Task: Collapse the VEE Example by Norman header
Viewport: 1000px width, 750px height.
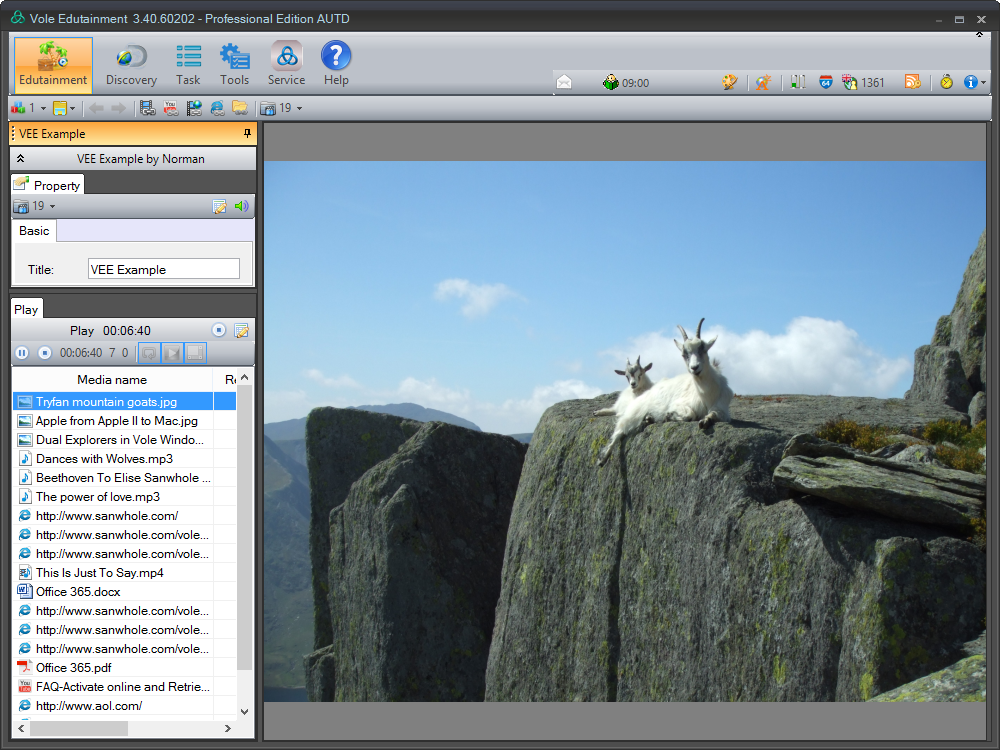Action: (x=19, y=158)
